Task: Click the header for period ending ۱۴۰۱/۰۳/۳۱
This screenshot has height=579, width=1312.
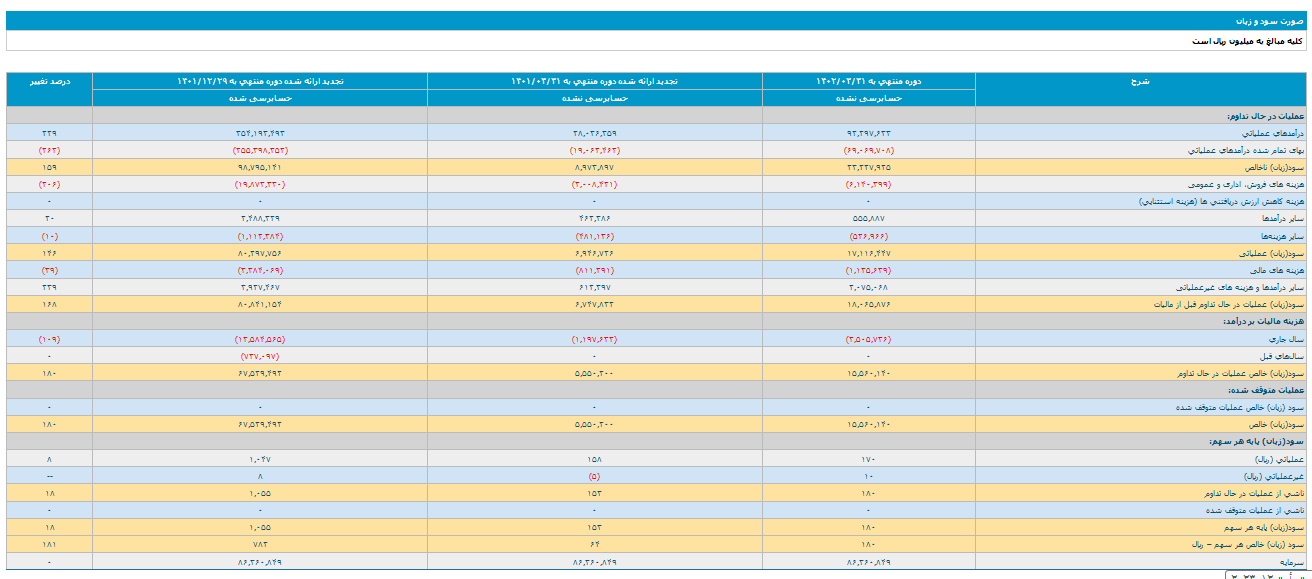Action: 594,81
